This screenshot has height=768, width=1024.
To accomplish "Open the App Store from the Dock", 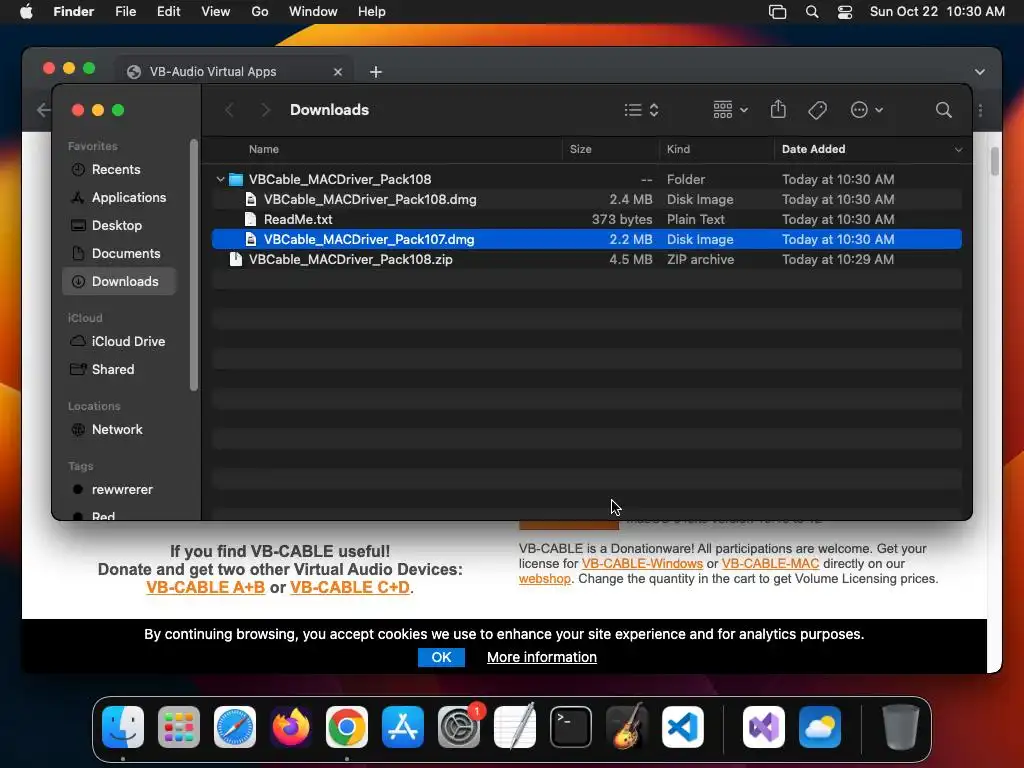I will [x=403, y=727].
